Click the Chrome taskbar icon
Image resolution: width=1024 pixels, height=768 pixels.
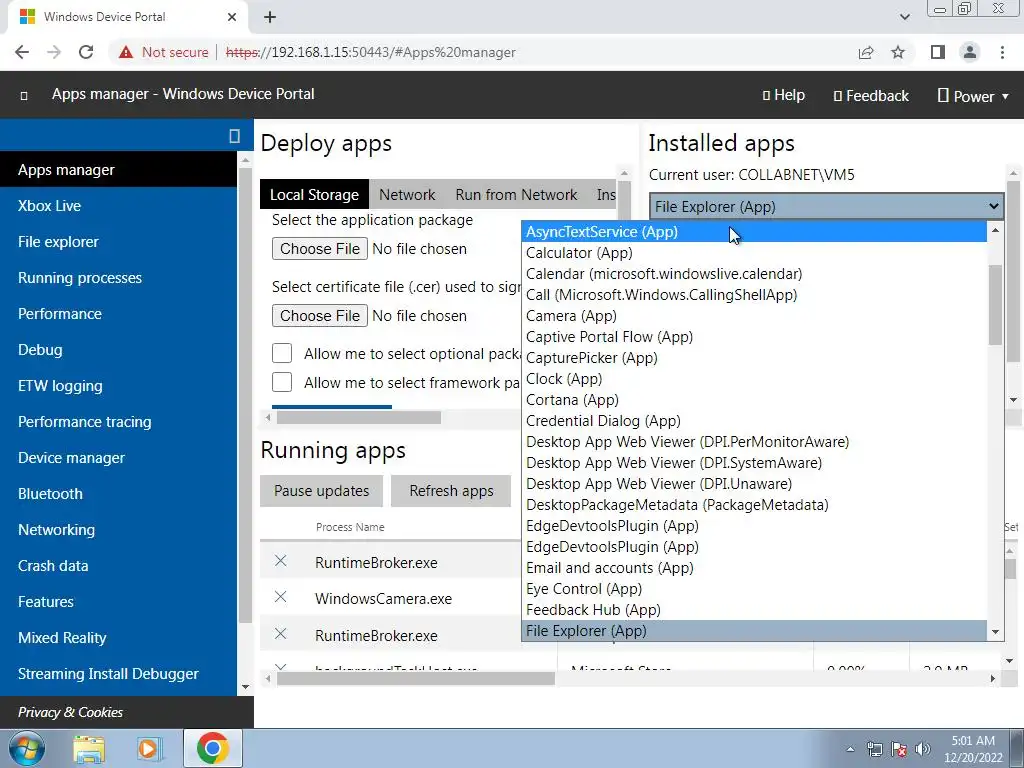tap(212, 748)
